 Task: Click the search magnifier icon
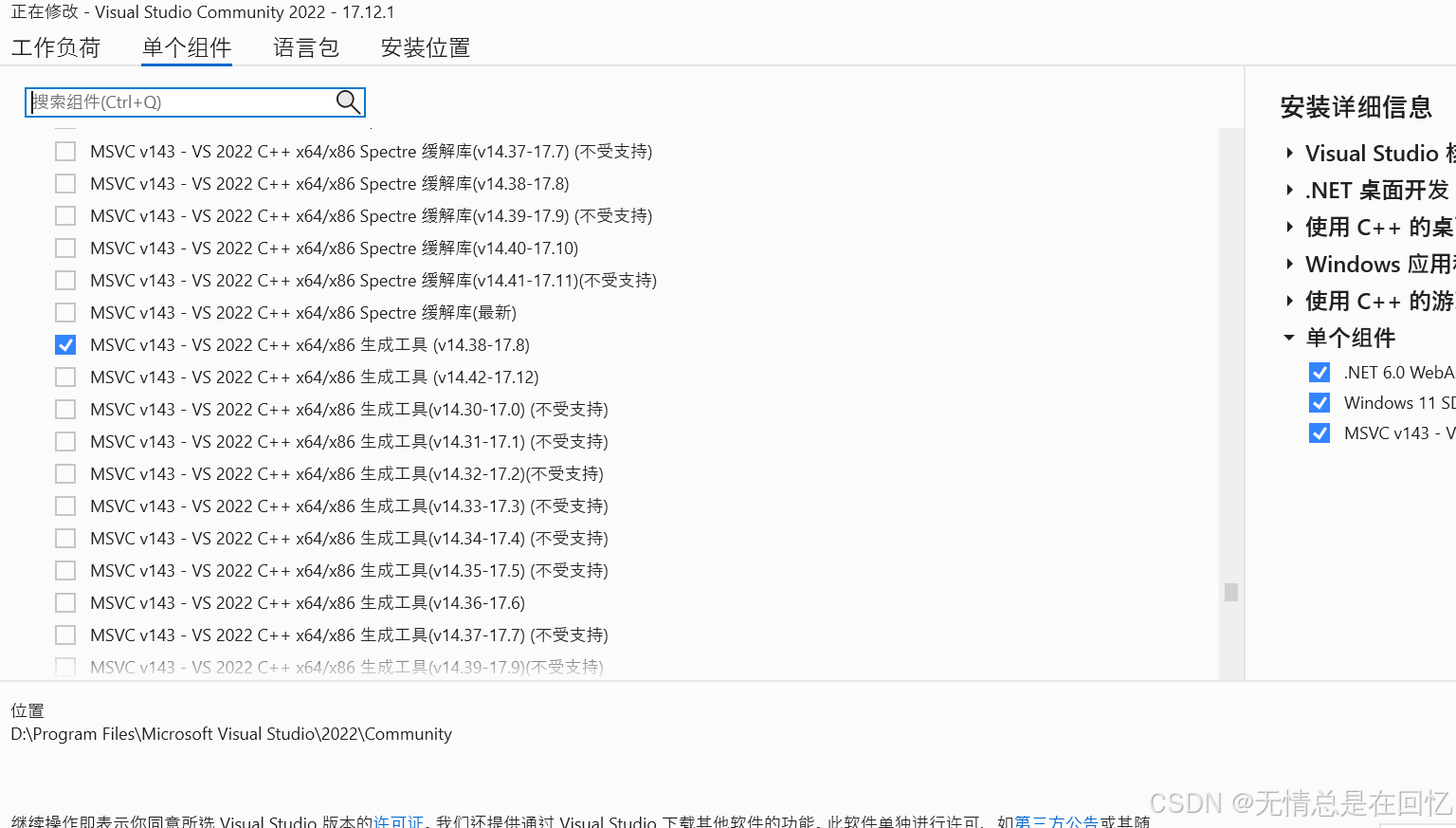coord(348,101)
